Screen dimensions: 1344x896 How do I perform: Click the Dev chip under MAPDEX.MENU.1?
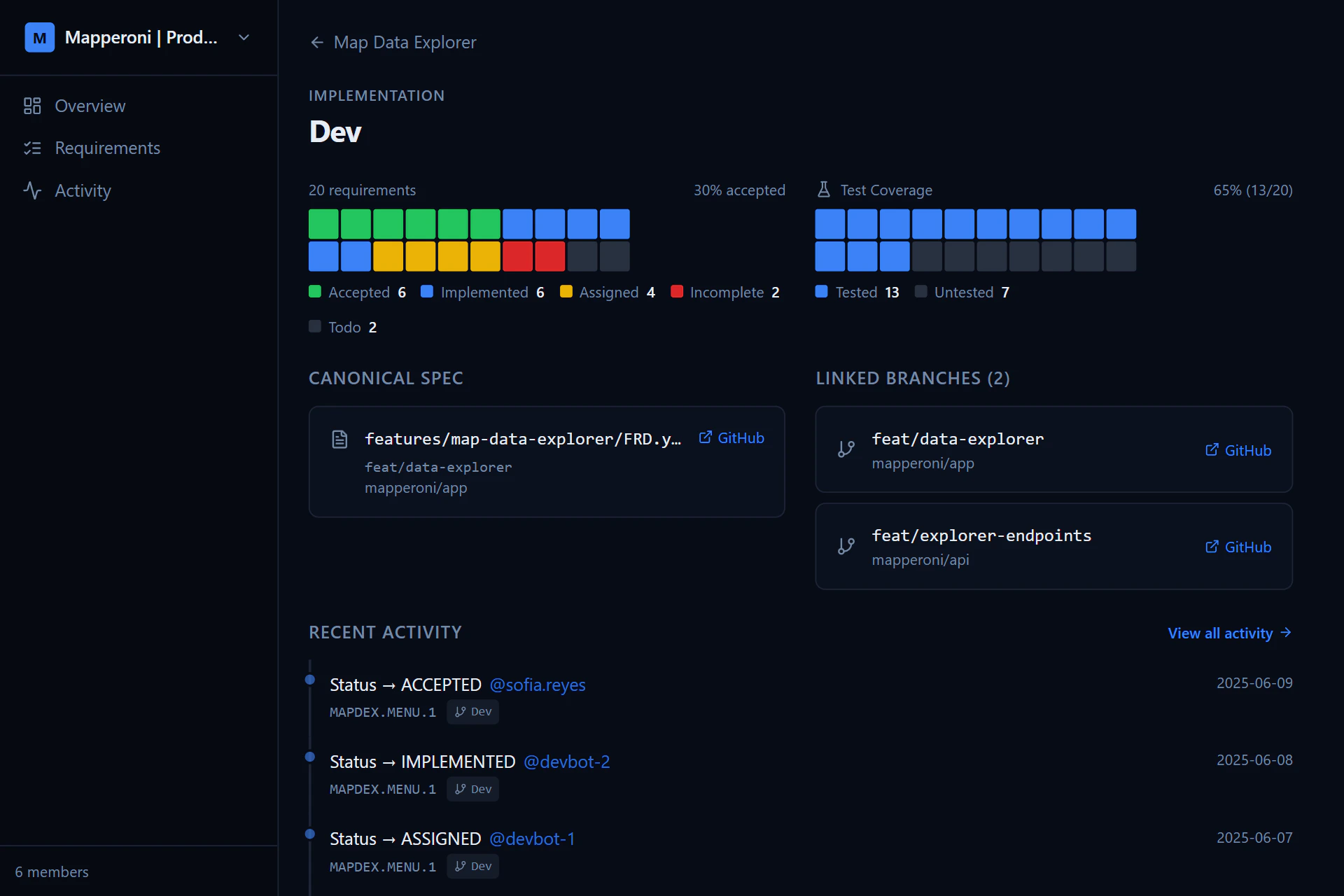point(472,711)
